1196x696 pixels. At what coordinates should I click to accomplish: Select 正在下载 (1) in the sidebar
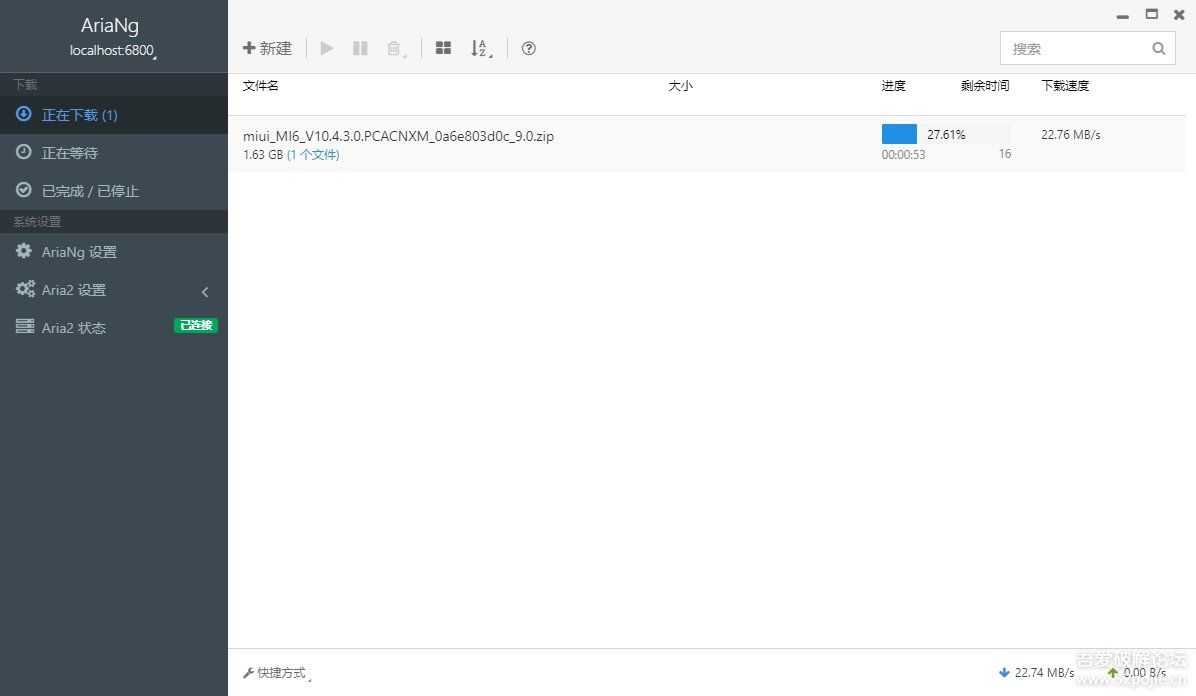pos(80,115)
